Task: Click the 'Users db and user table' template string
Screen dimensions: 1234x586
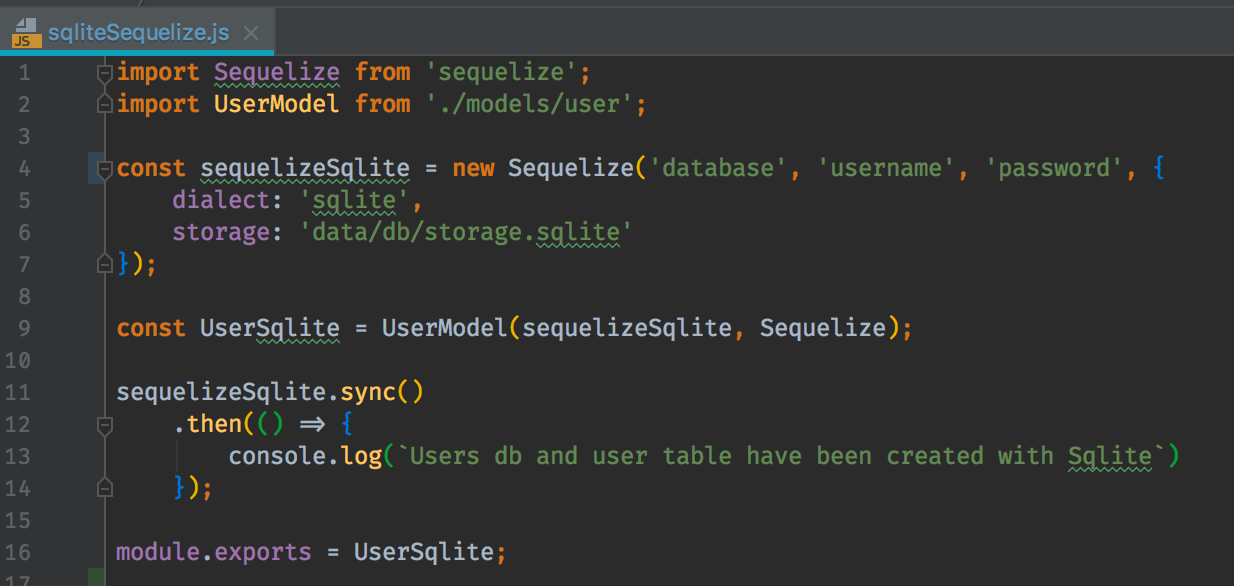Action: (x=781, y=456)
